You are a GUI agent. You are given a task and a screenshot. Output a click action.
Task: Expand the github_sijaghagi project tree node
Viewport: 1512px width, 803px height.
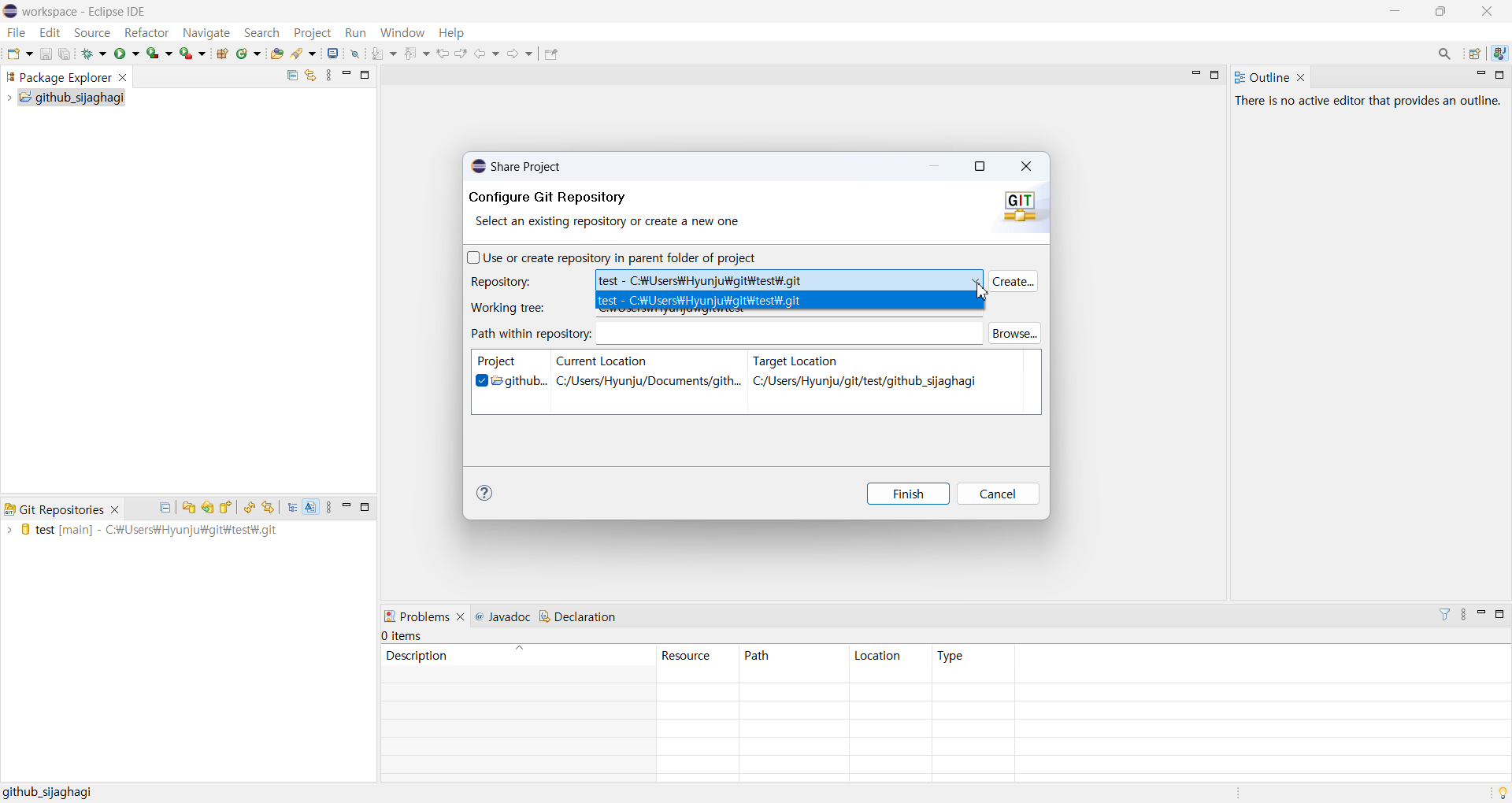9,98
